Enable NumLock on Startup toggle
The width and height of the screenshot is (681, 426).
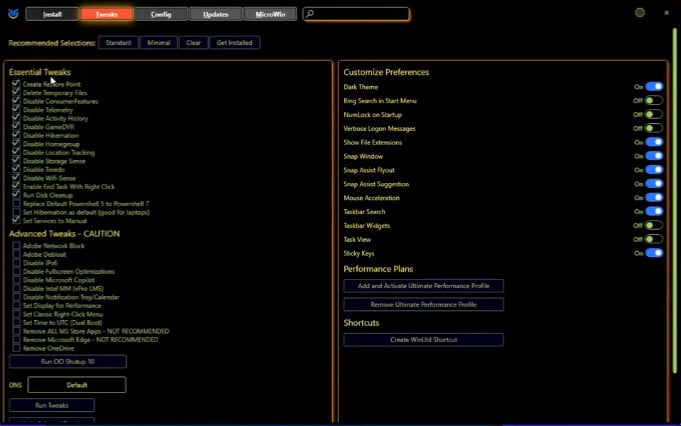pos(654,114)
